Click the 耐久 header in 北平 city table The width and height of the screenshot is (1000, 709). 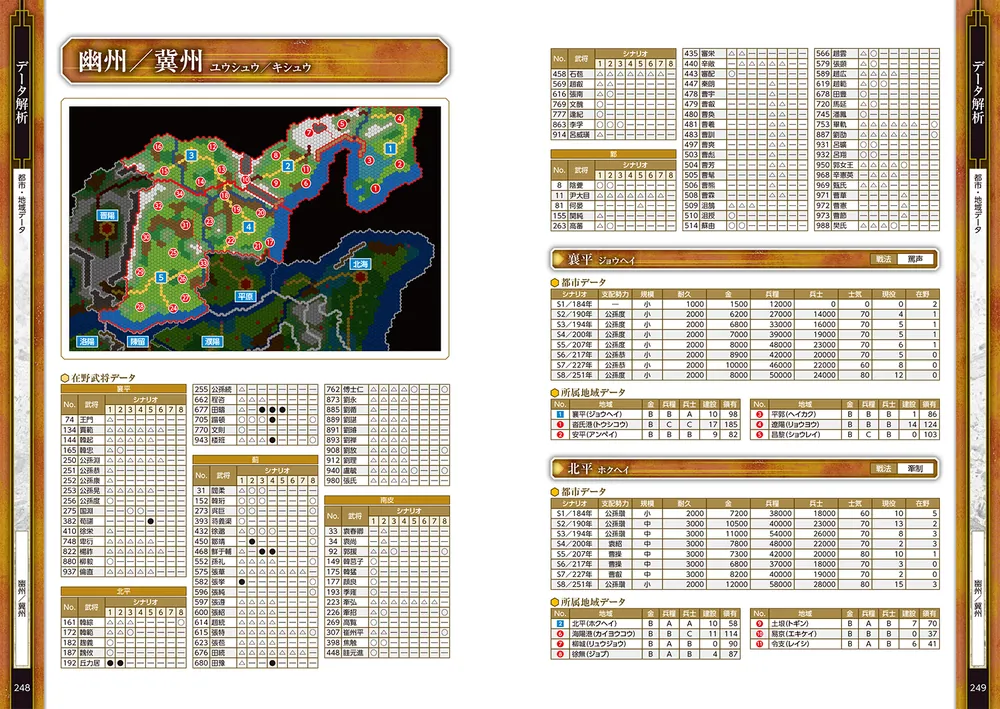click(x=684, y=503)
